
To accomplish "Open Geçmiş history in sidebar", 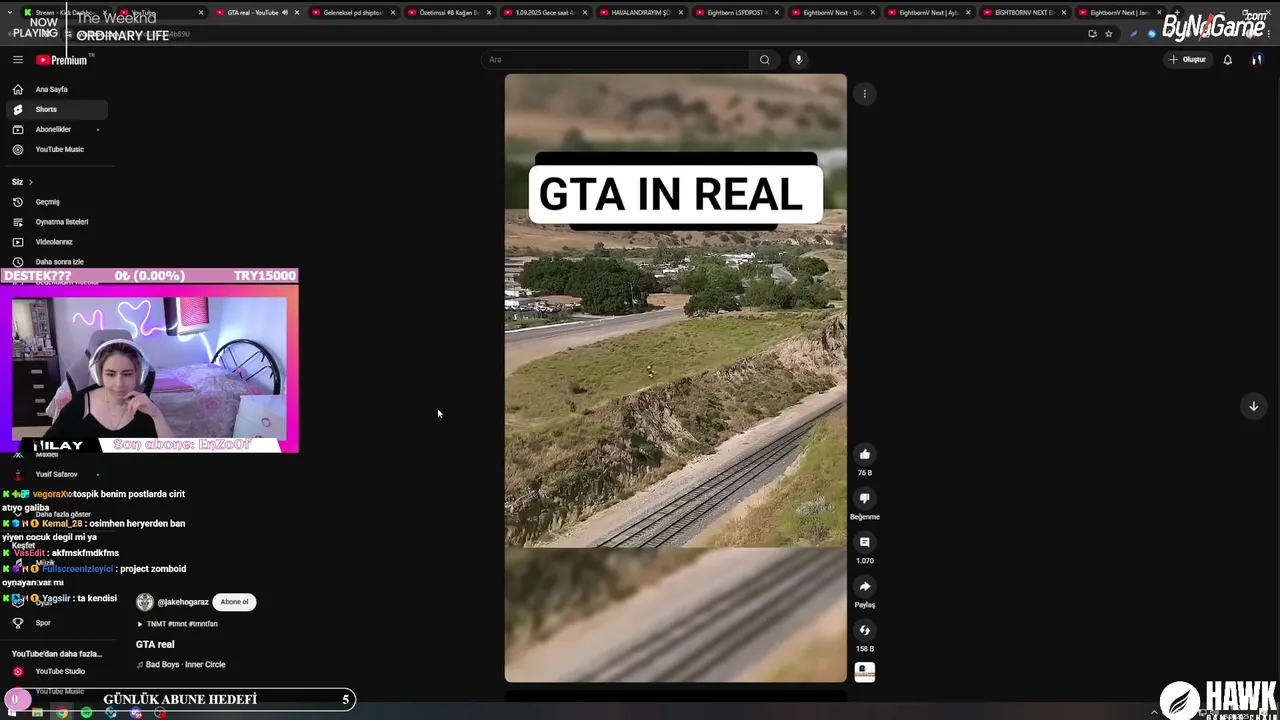I will click(x=58, y=202).
